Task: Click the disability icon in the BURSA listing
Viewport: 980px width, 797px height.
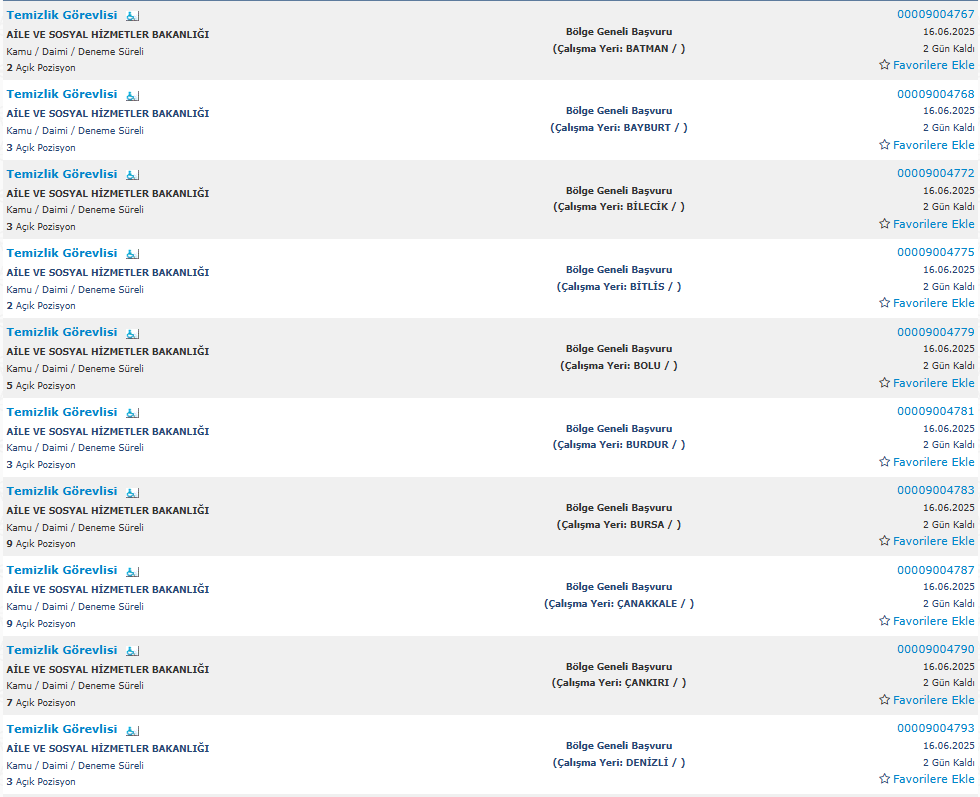Action: click(x=132, y=493)
